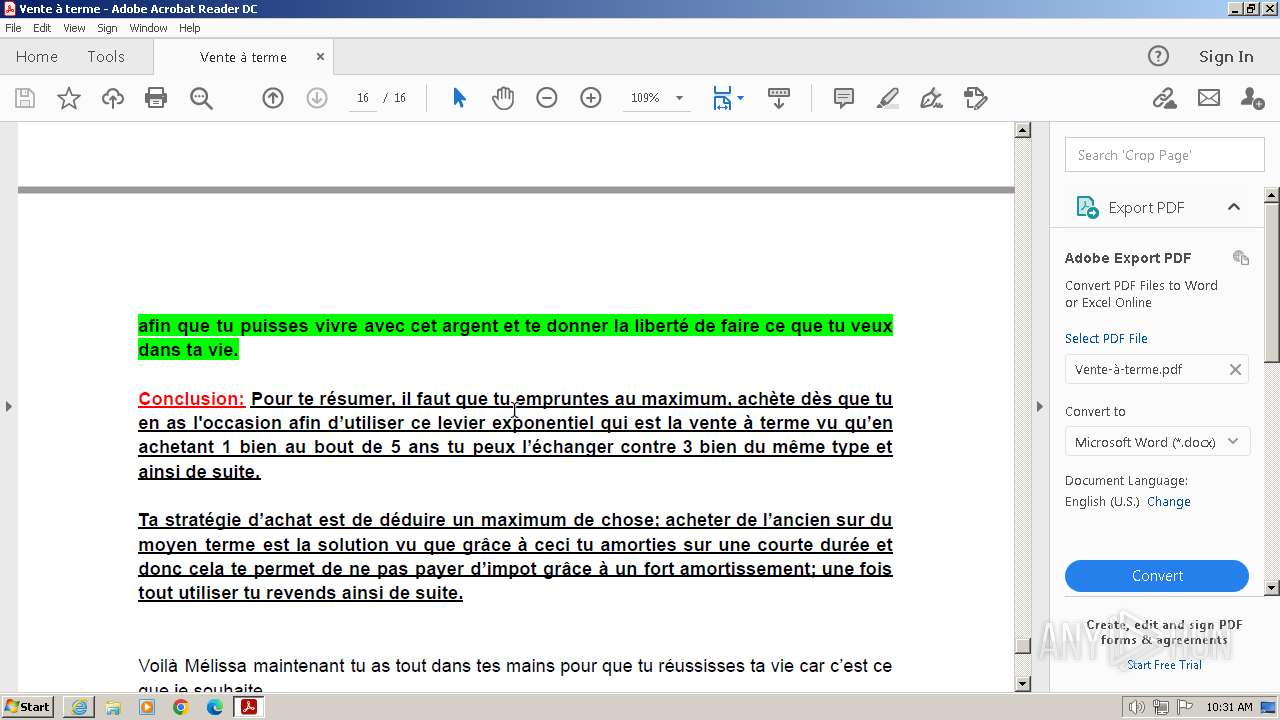Image resolution: width=1280 pixels, height=720 pixels.
Task: Expand the left navigation pane
Action: tap(9, 406)
